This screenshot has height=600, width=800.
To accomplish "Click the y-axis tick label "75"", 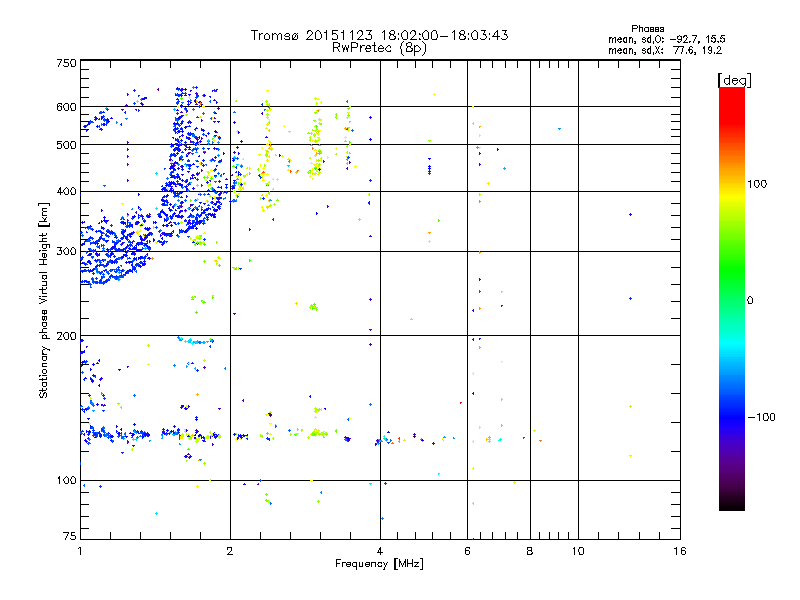I will [x=70, y=536].
